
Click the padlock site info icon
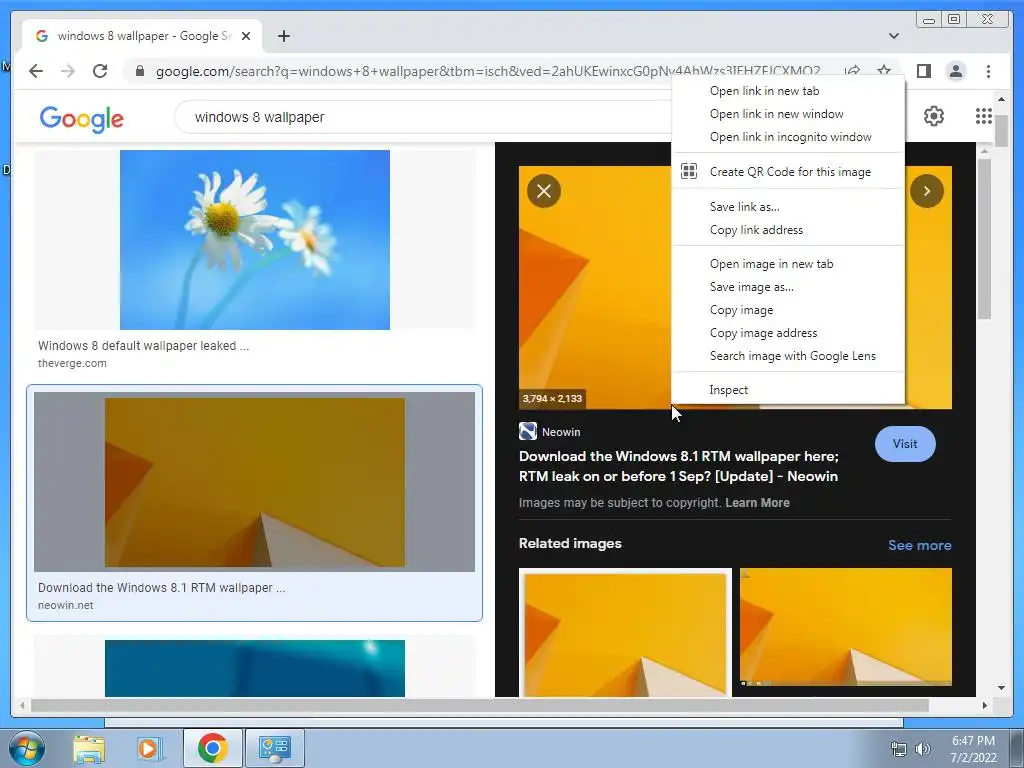pyautogui.click(x=139, y=71)
